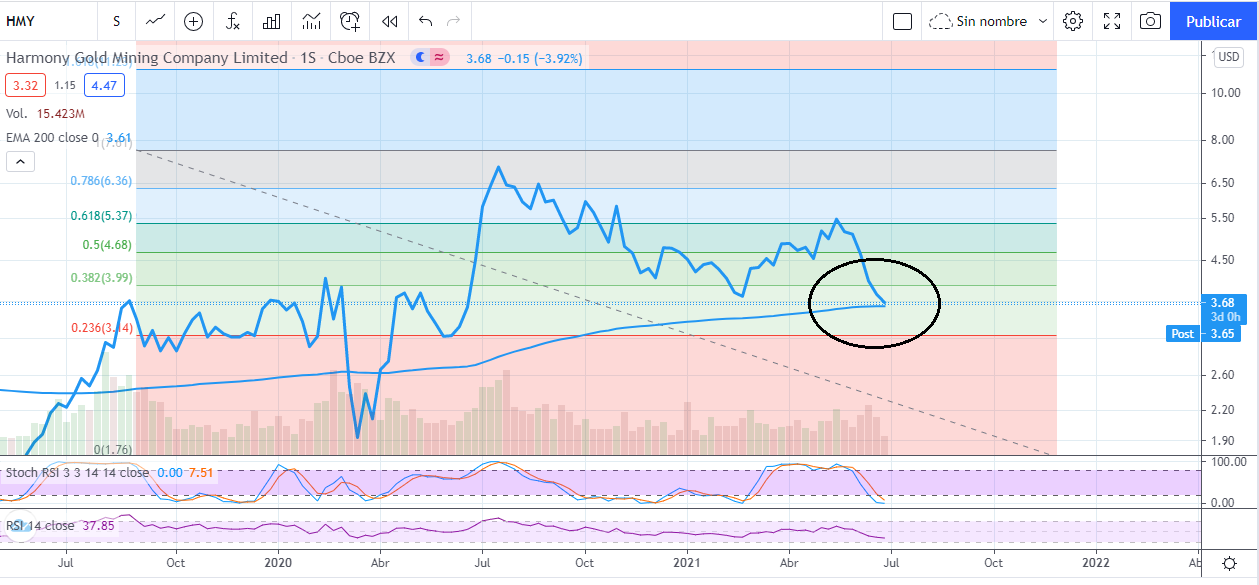Select the RSI 14 close legend
The image size is (1259, 585).
coord(40,525)
